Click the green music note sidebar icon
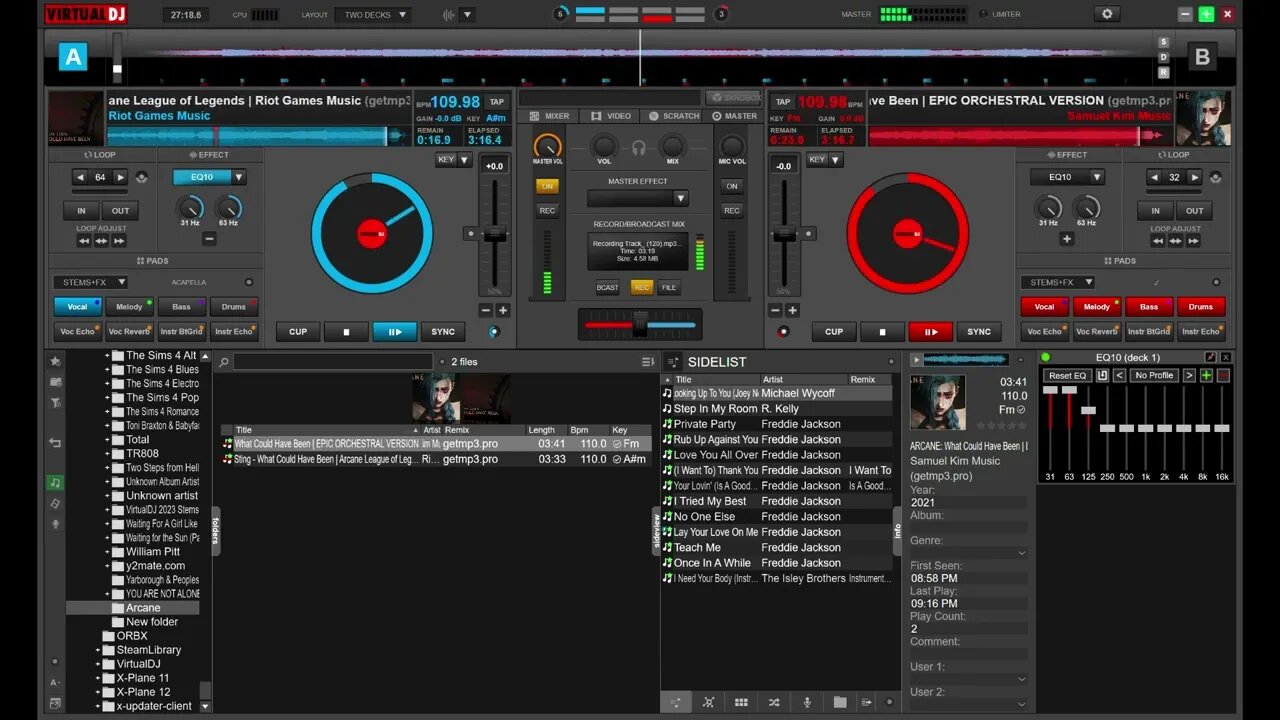 55,483
